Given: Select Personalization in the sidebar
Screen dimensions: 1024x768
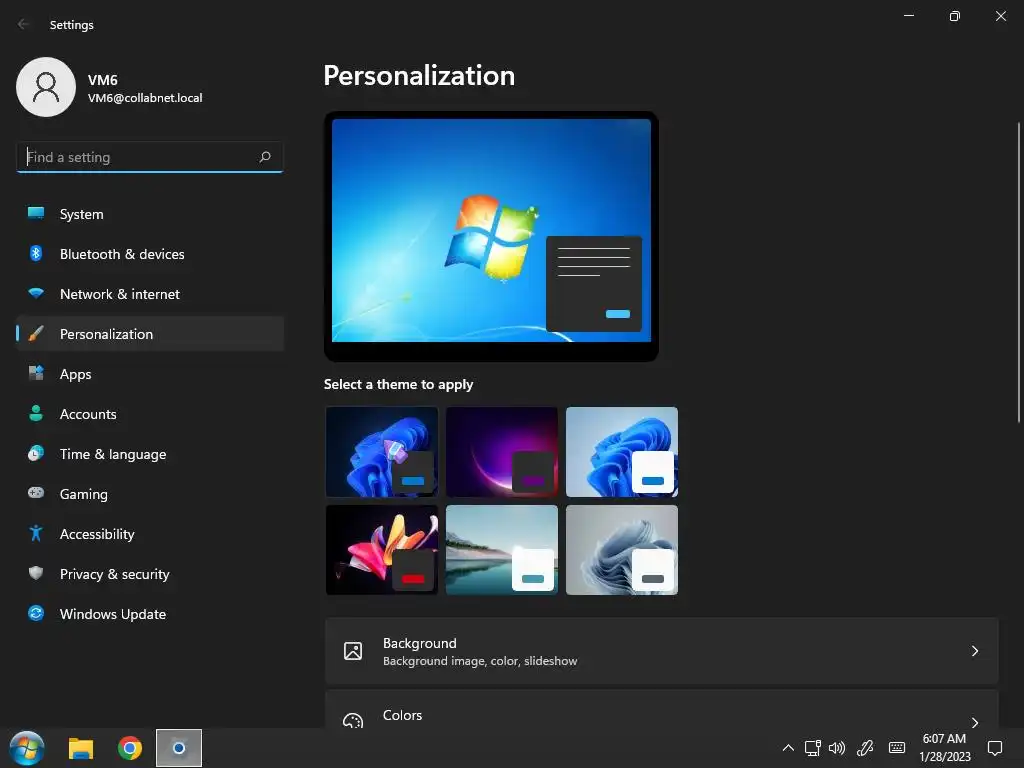Looking at the screenshot, I should pyautogui.click(x=150, y=334).
